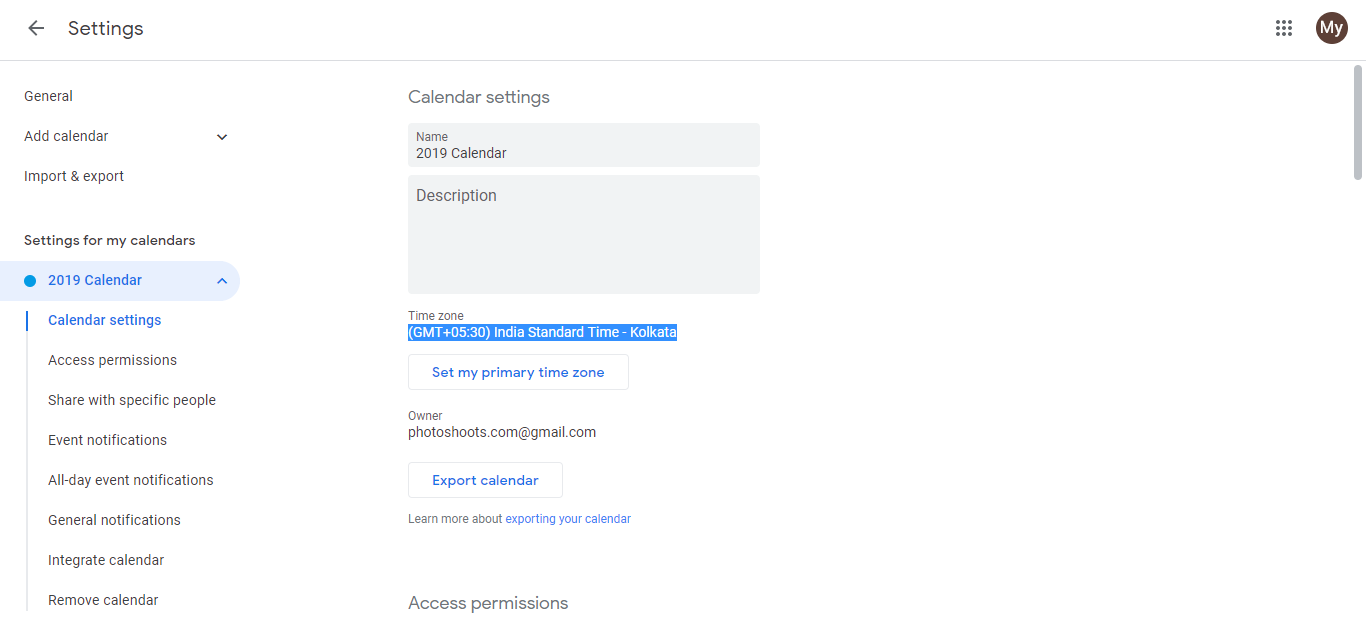Jump to All-day event notifications
Screen dimensions: 1366x618
(x=131, y=480)
